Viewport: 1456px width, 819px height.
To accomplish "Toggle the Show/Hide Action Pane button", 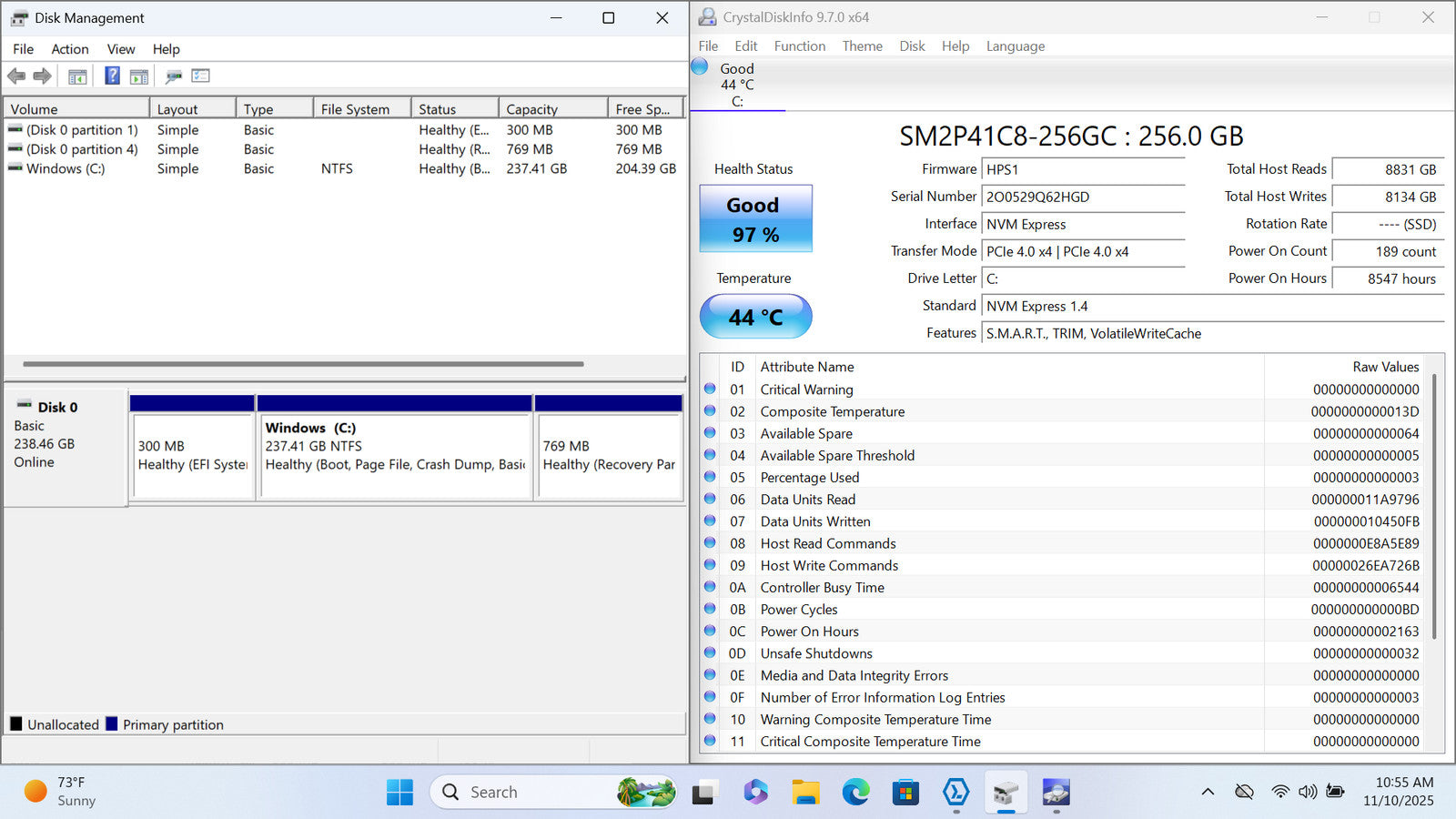I will click(139, 76).
